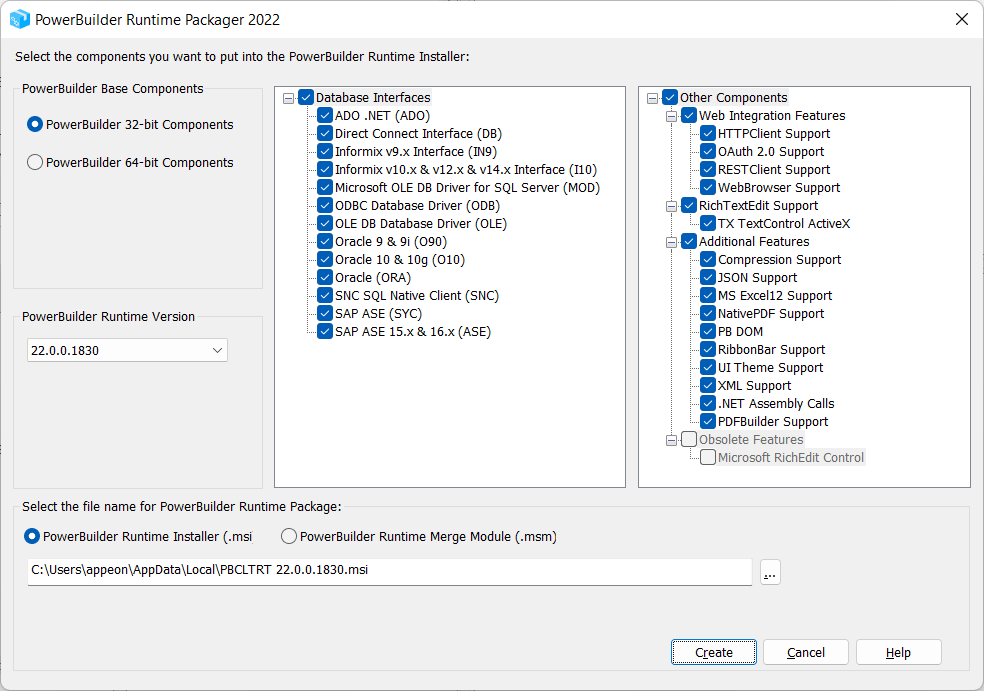Disable the ODBC Database Driver (ODB)

coord(325,205)
